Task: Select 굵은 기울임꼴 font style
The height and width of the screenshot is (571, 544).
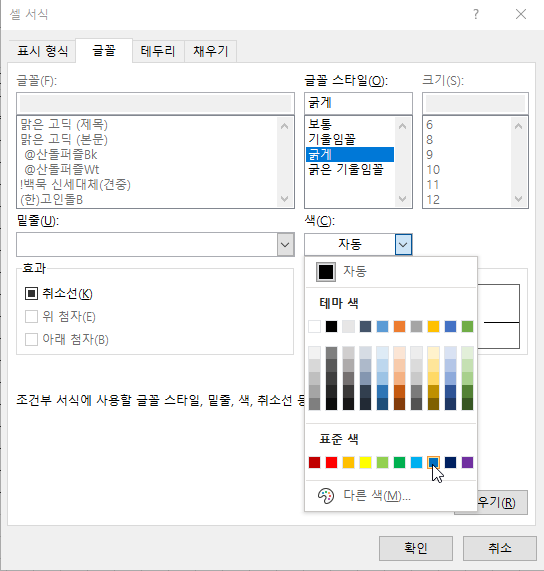Action: click(350, 169)
